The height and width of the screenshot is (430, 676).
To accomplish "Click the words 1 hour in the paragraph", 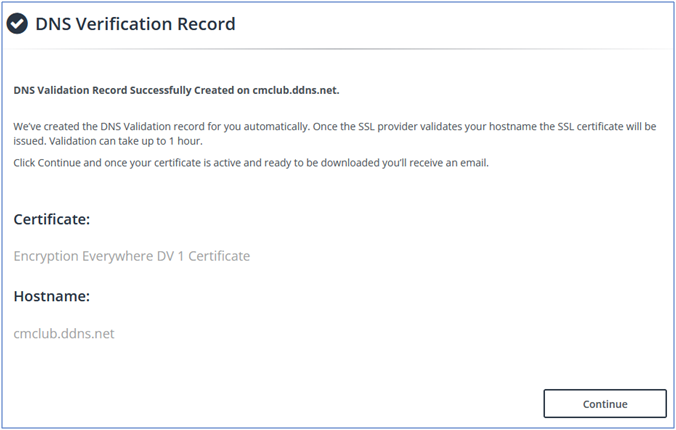I will coord(184,143).
